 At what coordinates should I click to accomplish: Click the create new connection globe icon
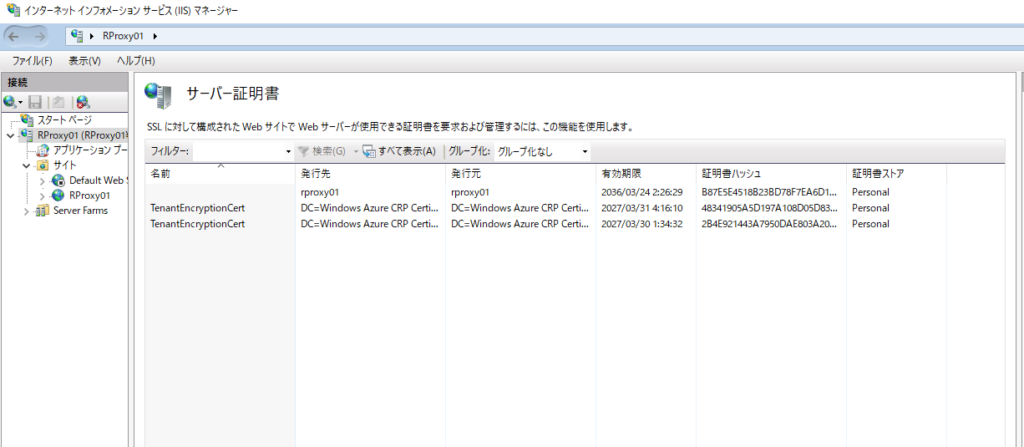(x=10, y=102)
